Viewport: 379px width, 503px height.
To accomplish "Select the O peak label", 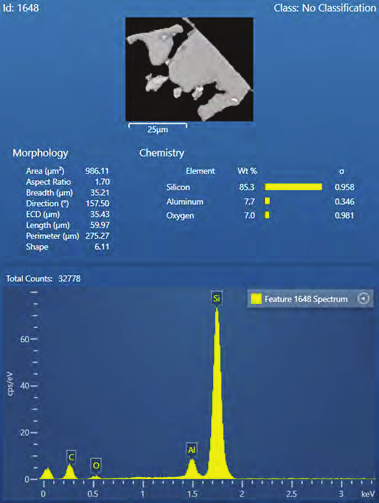I will [96, 465].
